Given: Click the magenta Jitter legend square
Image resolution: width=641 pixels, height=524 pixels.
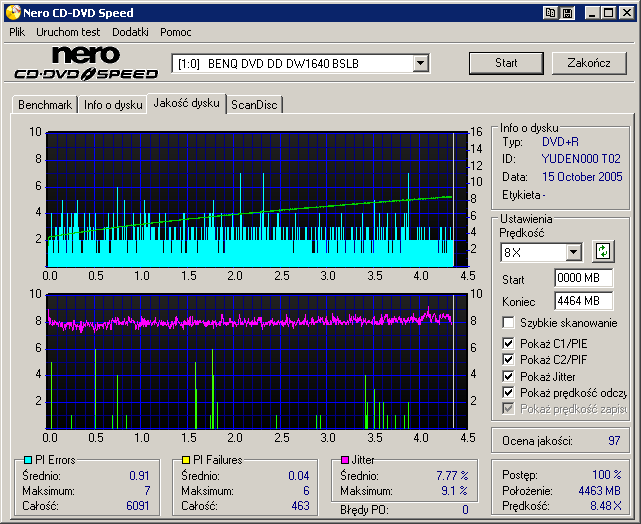Looking at the screenshot, I should pyautogui.click(x=345, y=460).
